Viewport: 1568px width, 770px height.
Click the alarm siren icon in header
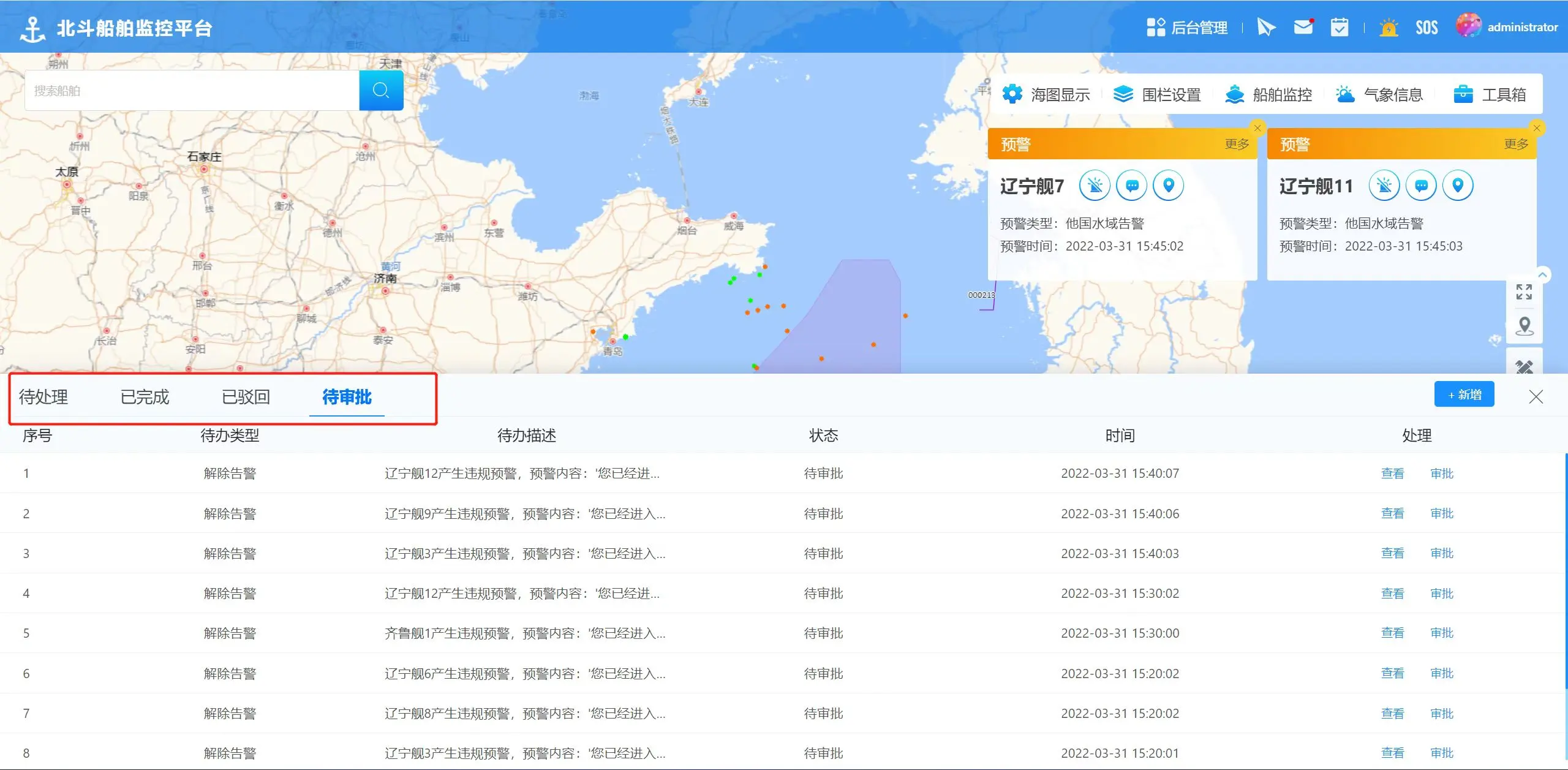[x=1389, y=28]
